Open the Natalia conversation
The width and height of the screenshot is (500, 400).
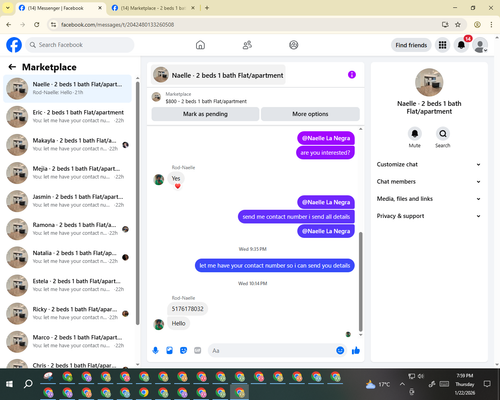pos(68,257)
